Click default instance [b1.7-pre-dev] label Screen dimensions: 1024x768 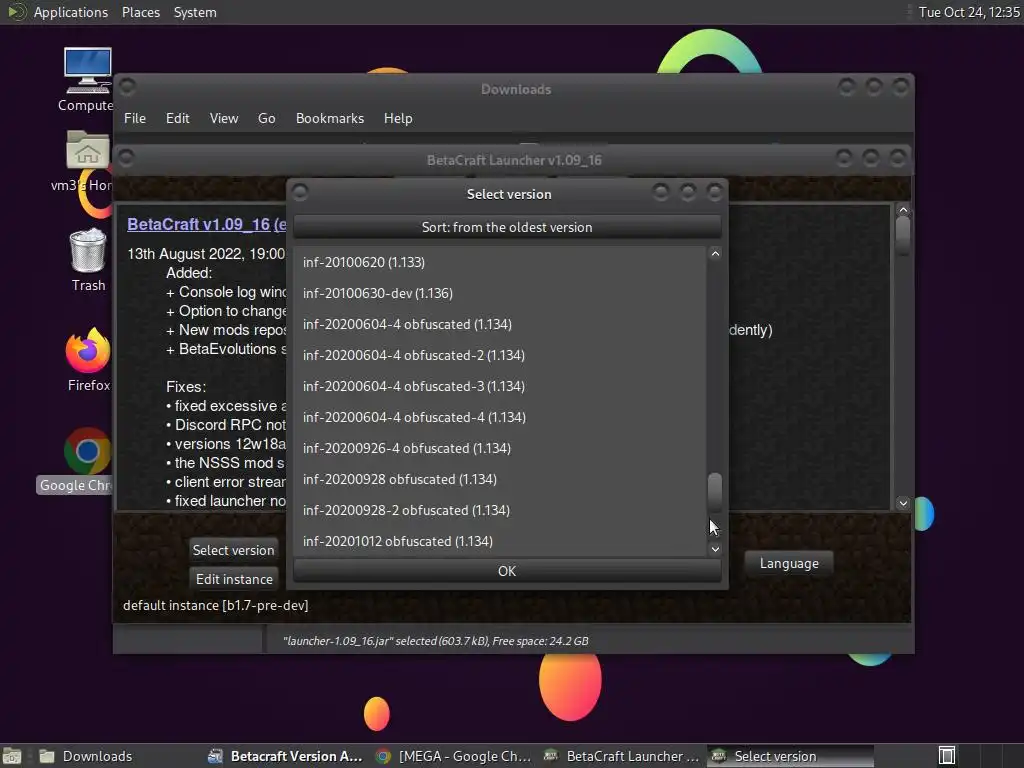(216, 605)
